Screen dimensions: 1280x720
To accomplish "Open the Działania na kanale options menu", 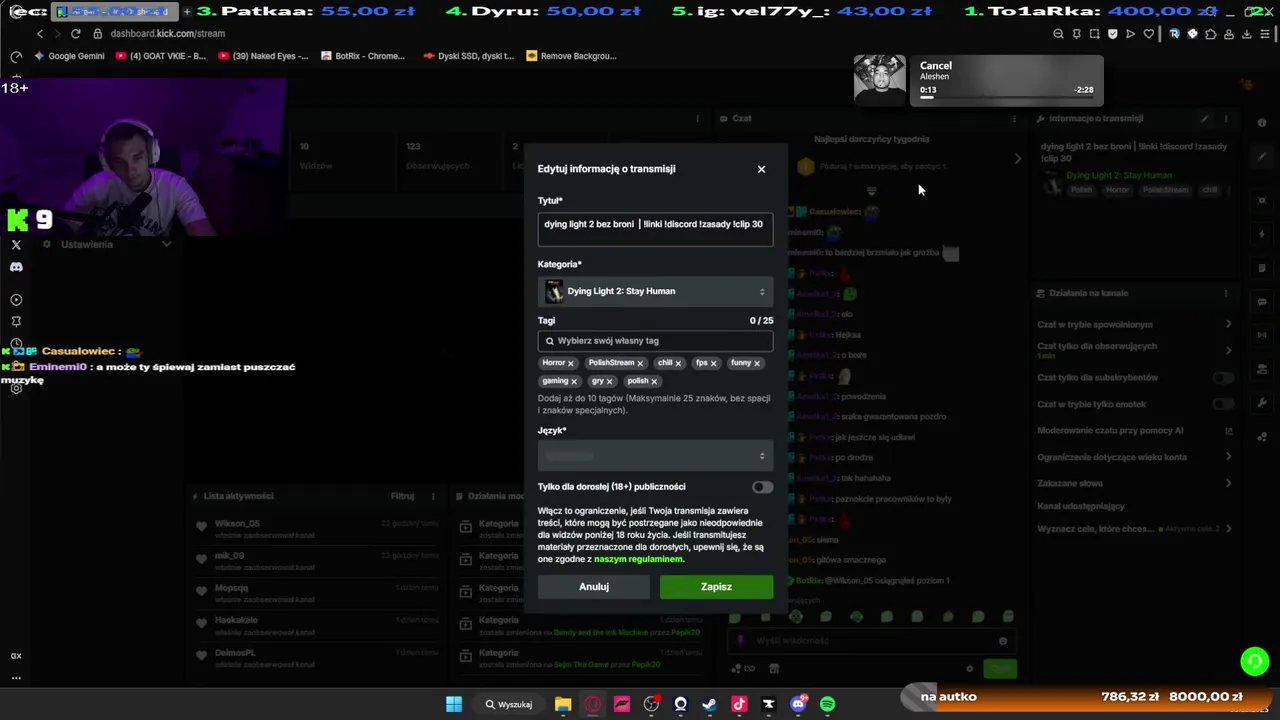I will click(1225, 293).
